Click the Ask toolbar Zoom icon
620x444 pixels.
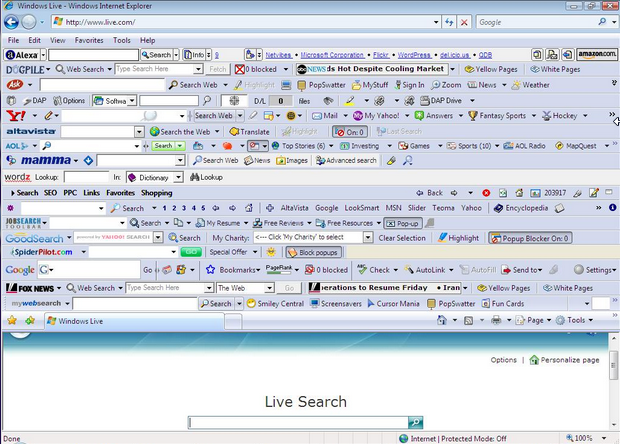click(446, 85)
